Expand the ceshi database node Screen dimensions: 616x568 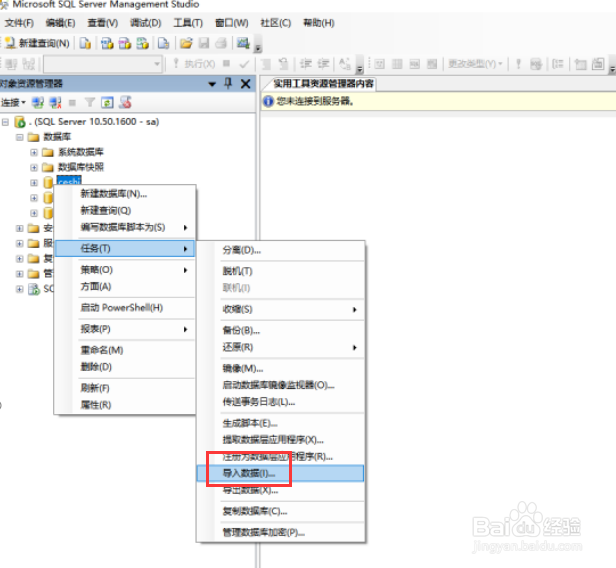pyautogui.click(x=34, y=183)
